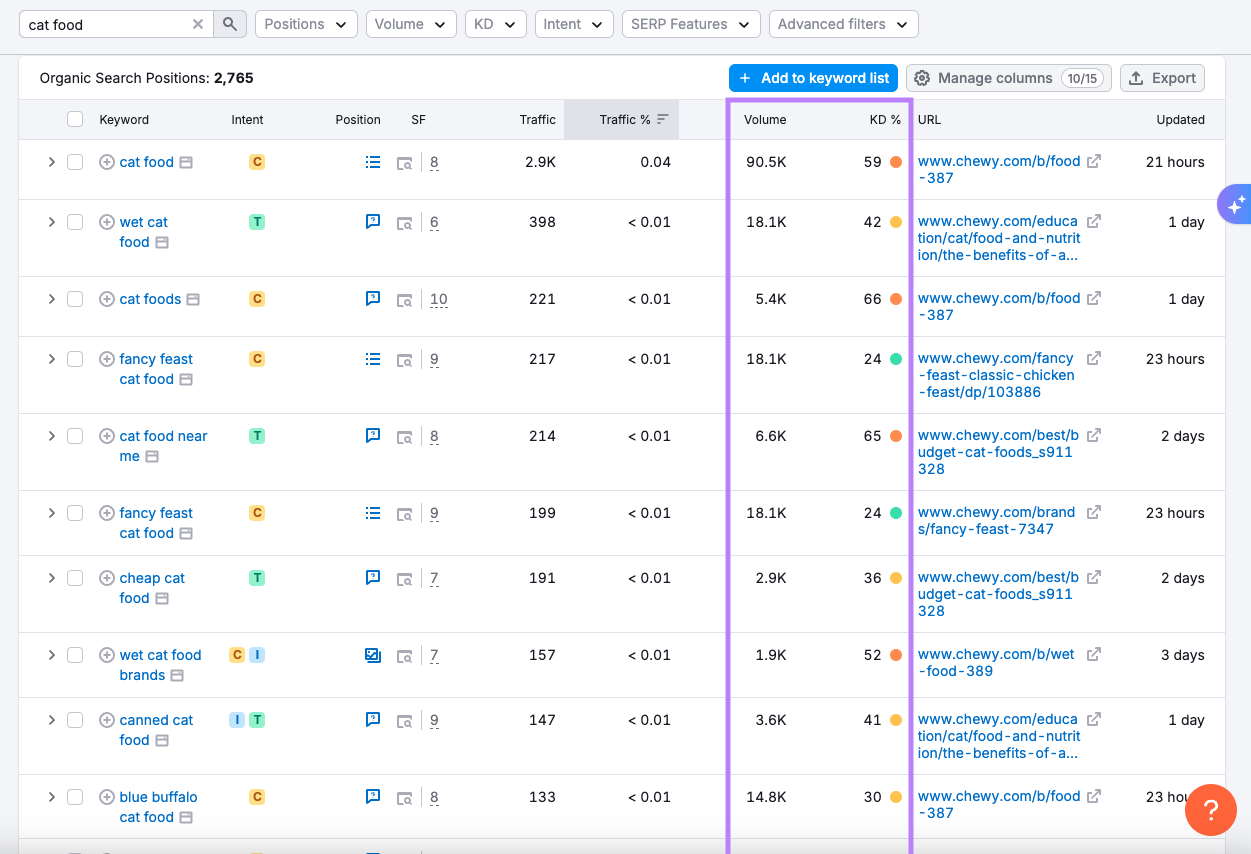Open the Positions filter dropdown
This screenshot has height=854, width=1251.
pos(306,23)
